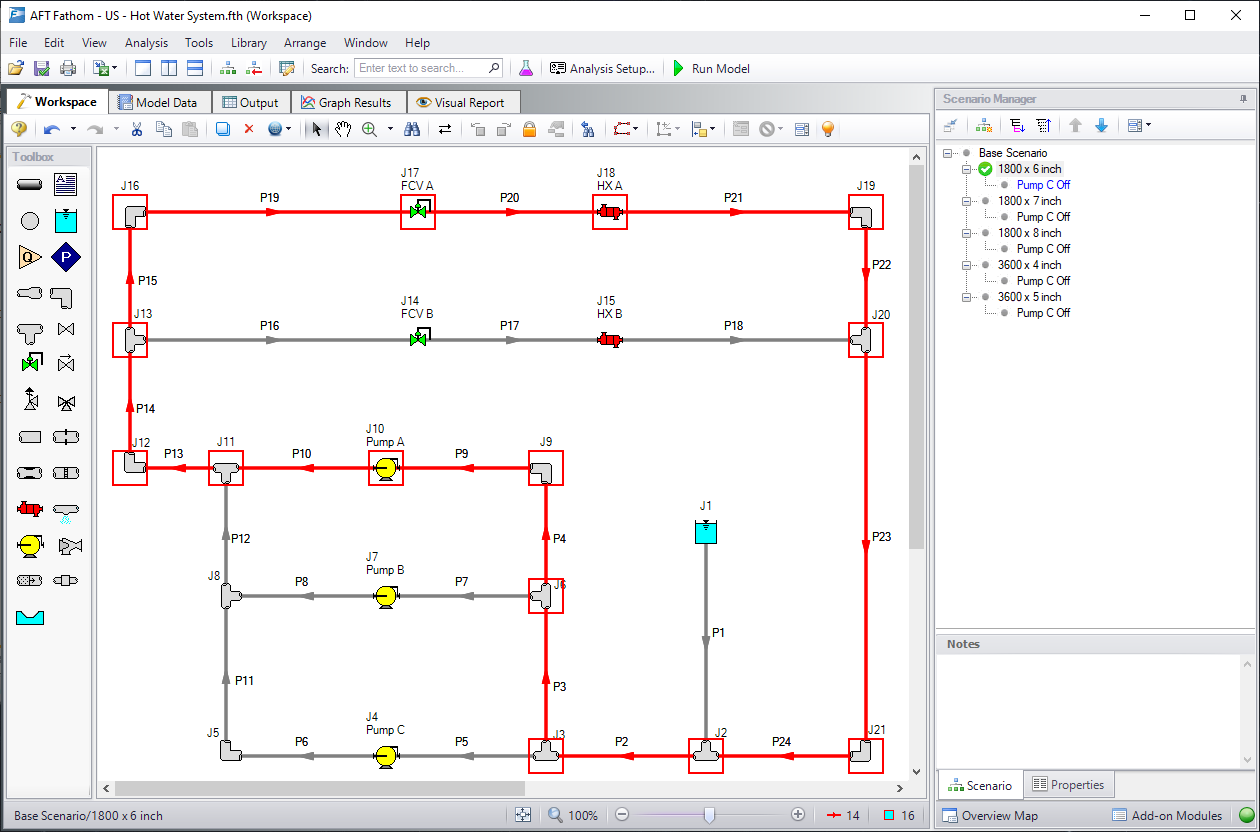Pick the Reservoir junction from the Toolbox
Image resolution: width=1260 pixels, height=832 pixels.
tap(65, 221)
